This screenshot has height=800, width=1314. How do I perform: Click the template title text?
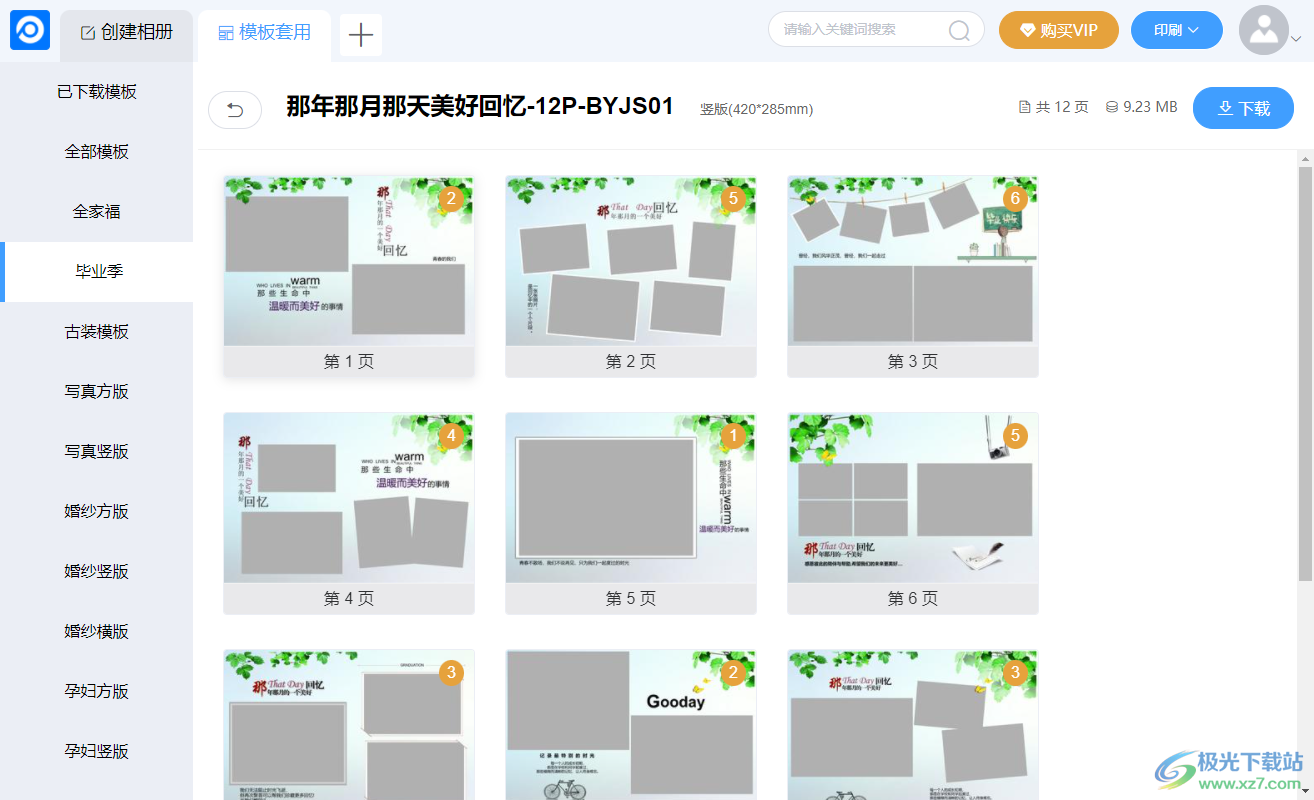(x=480, y=106)
